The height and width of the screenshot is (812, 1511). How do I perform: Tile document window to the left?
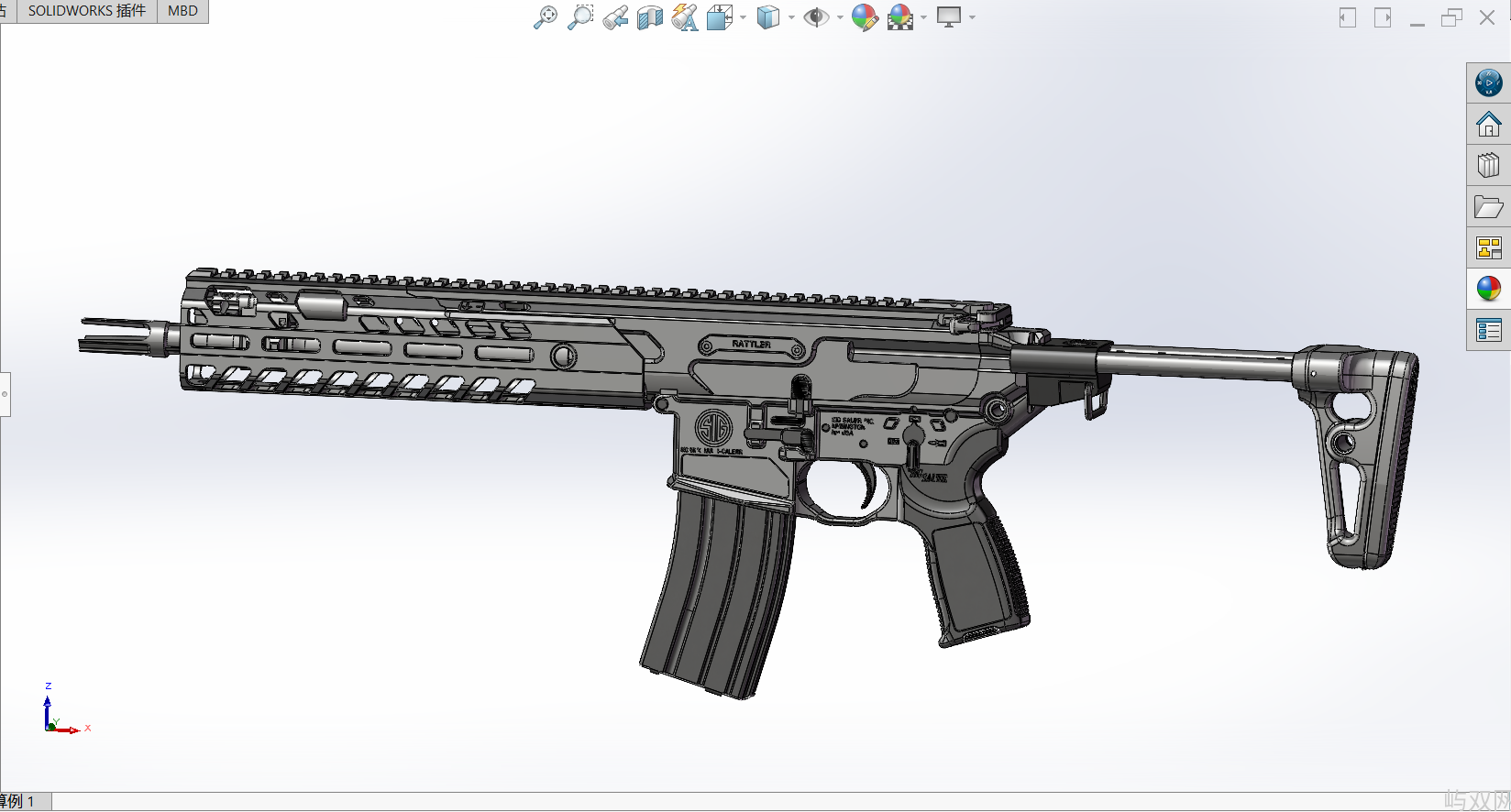coord(1347,17)
